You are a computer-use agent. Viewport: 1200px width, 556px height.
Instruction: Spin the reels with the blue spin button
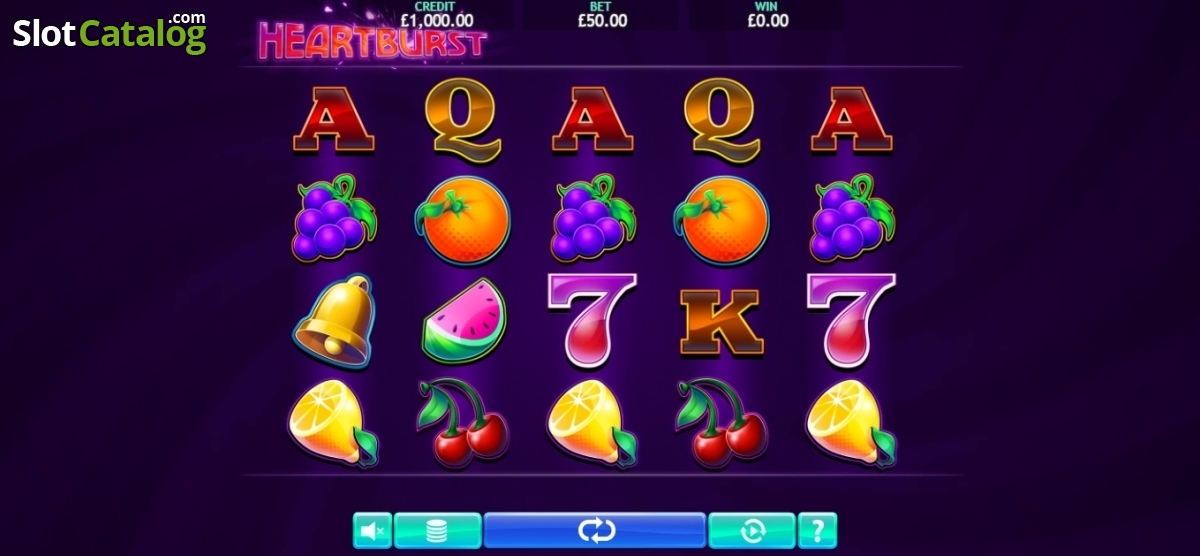point(595,530)
